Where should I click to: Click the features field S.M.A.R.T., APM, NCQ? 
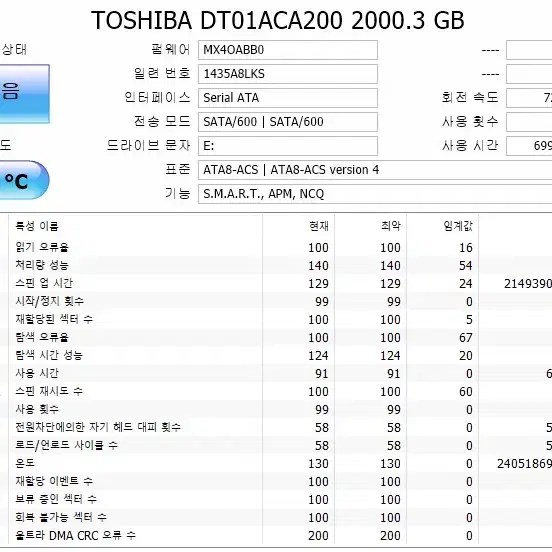pos(375,194)
